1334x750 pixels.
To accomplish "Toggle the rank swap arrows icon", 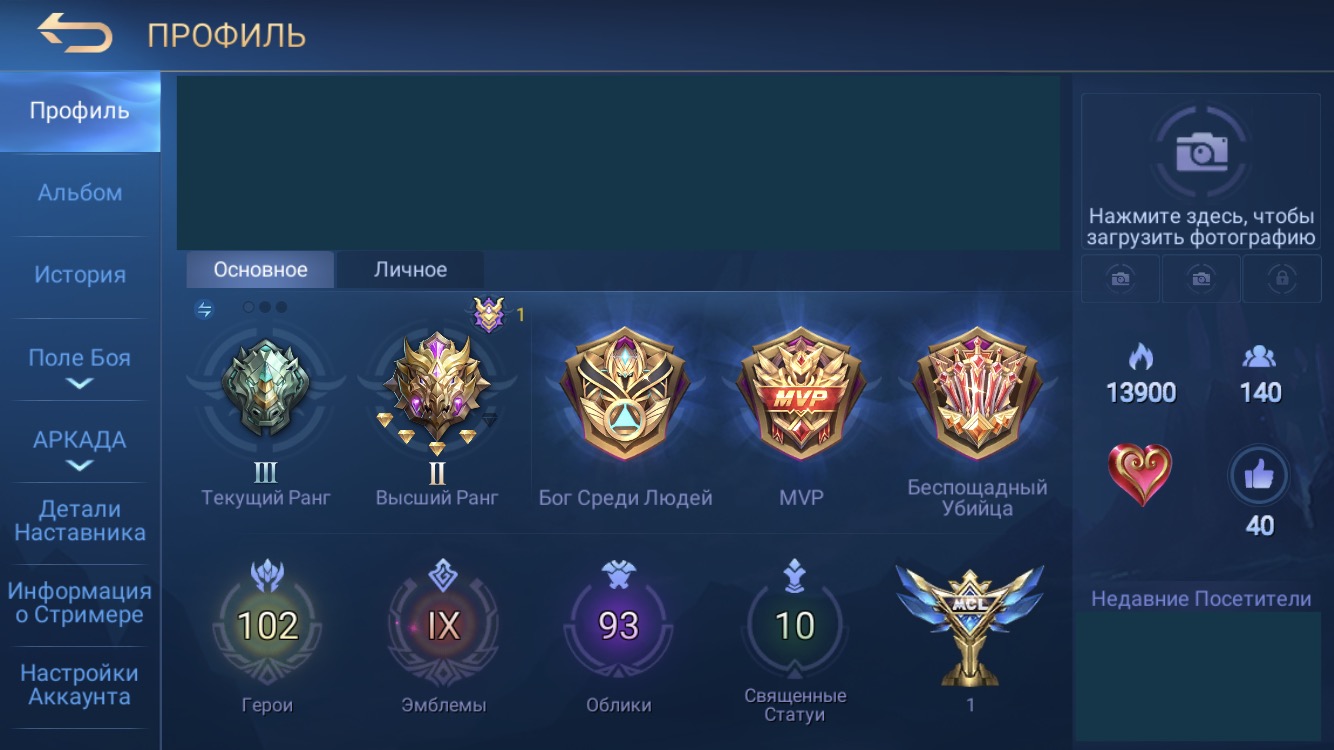I will pyautogui.click(x=204, y=310).
